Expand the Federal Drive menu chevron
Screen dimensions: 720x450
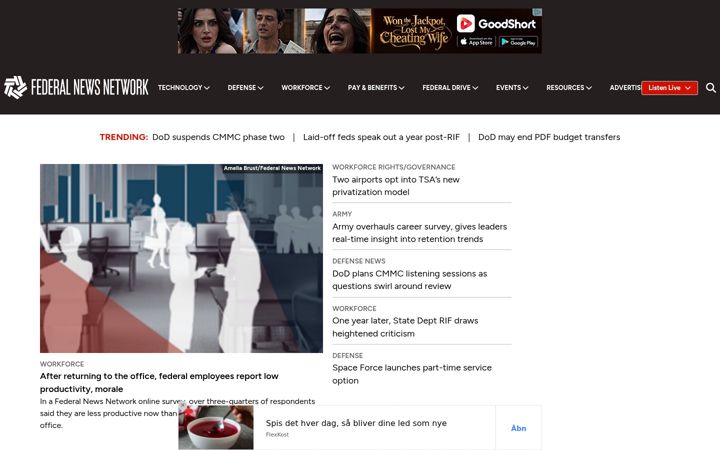[x=475, y=88]
